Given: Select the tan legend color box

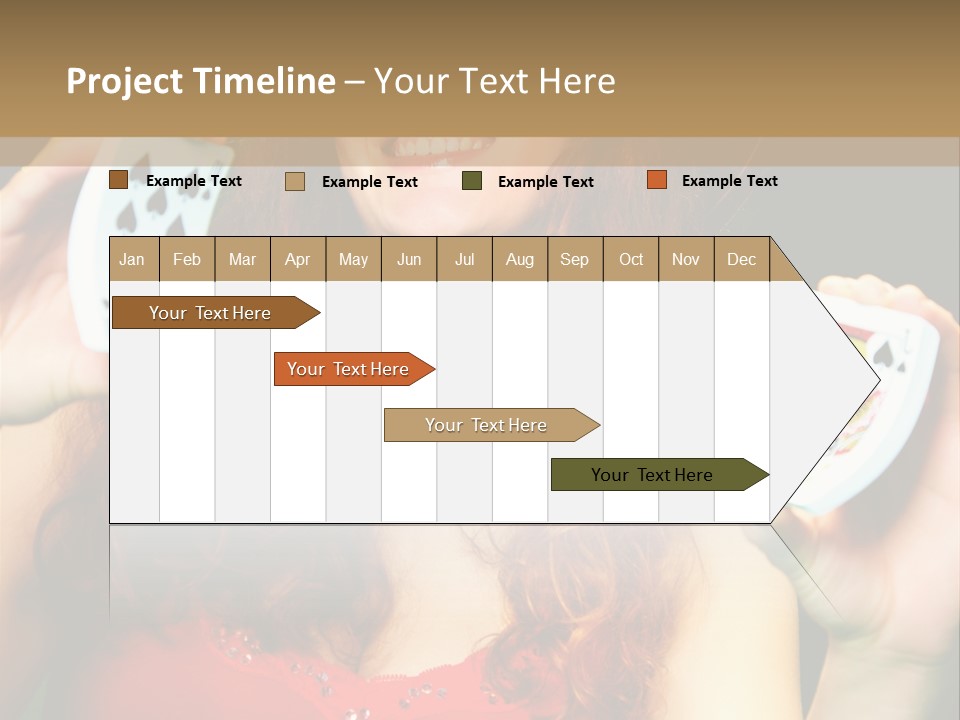Looking at the screenshot, I should [x=294, y=181].
